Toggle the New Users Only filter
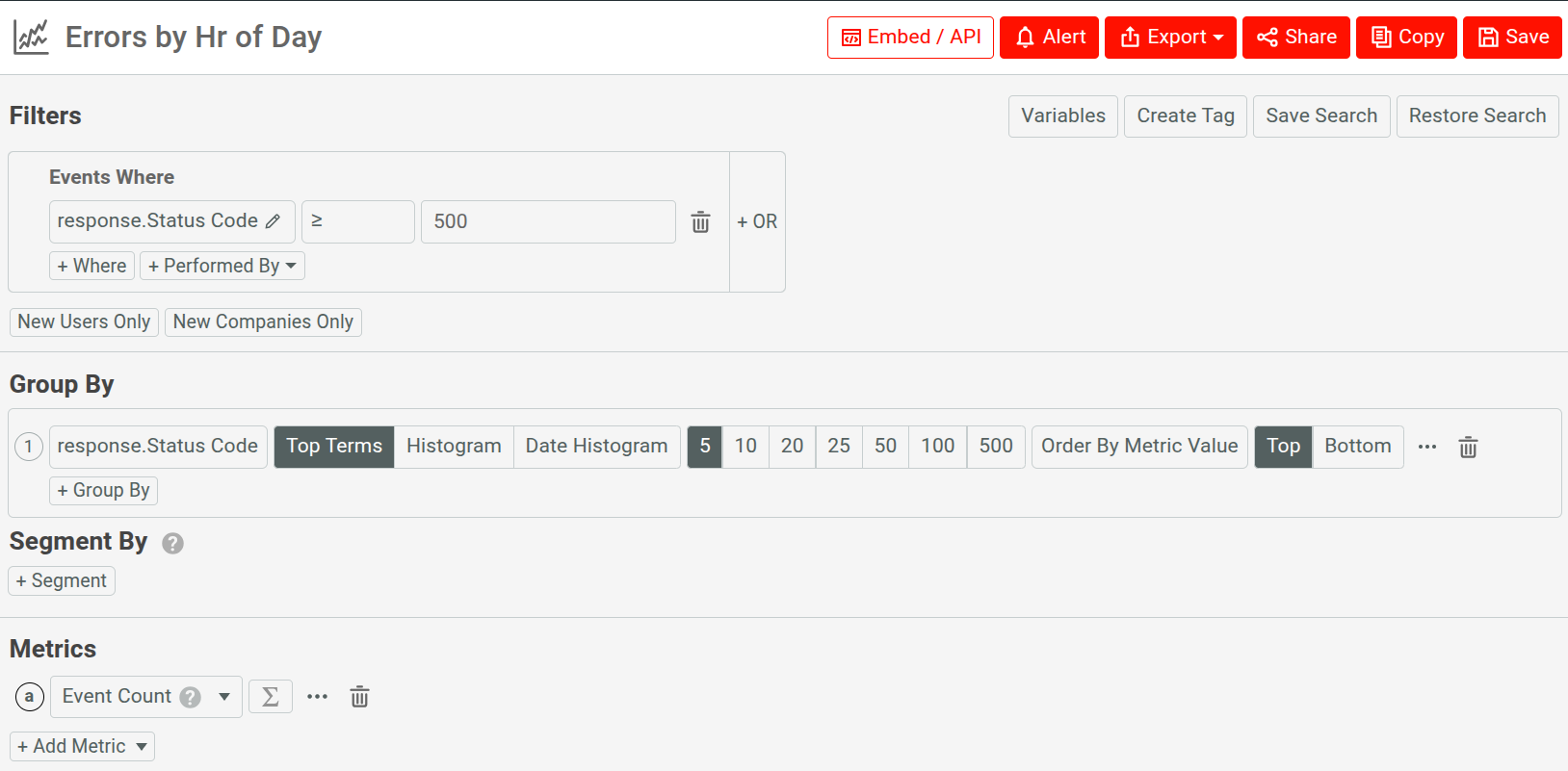The width and height of the screenshot is (1568, 771). (x=84, y=321)
